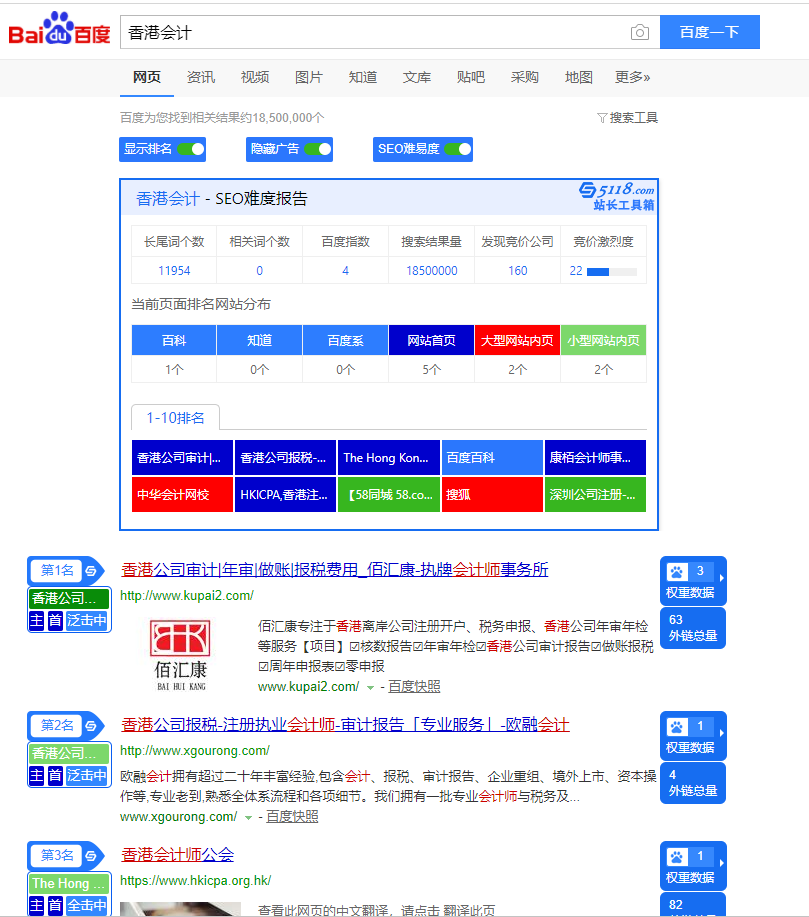Click the 搜索工具 filter icon
This screenshot has width=809, height=917.
pyautogui.click(x=602, y=118)
